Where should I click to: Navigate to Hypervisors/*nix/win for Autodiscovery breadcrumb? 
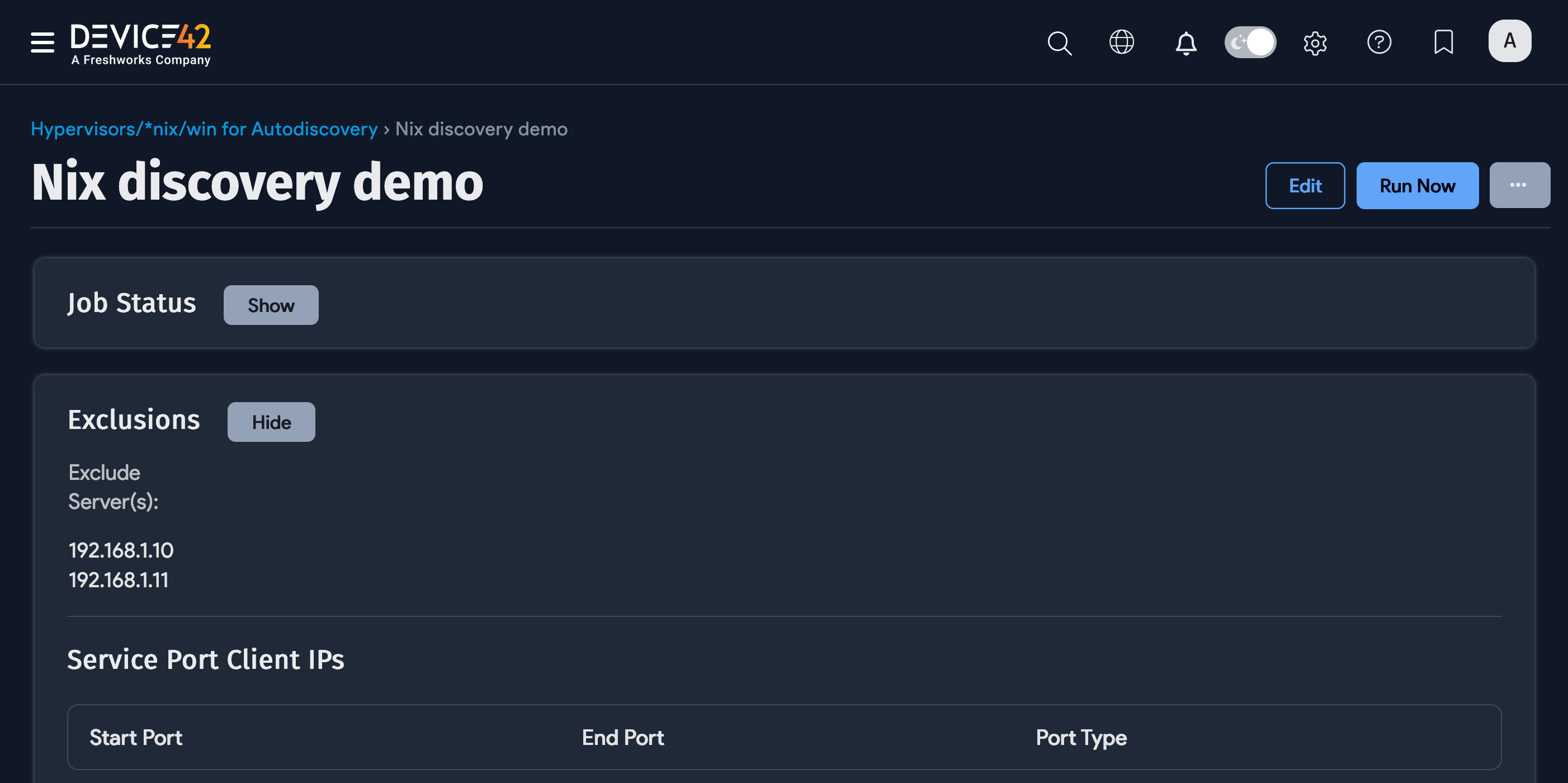pos(204,129)
